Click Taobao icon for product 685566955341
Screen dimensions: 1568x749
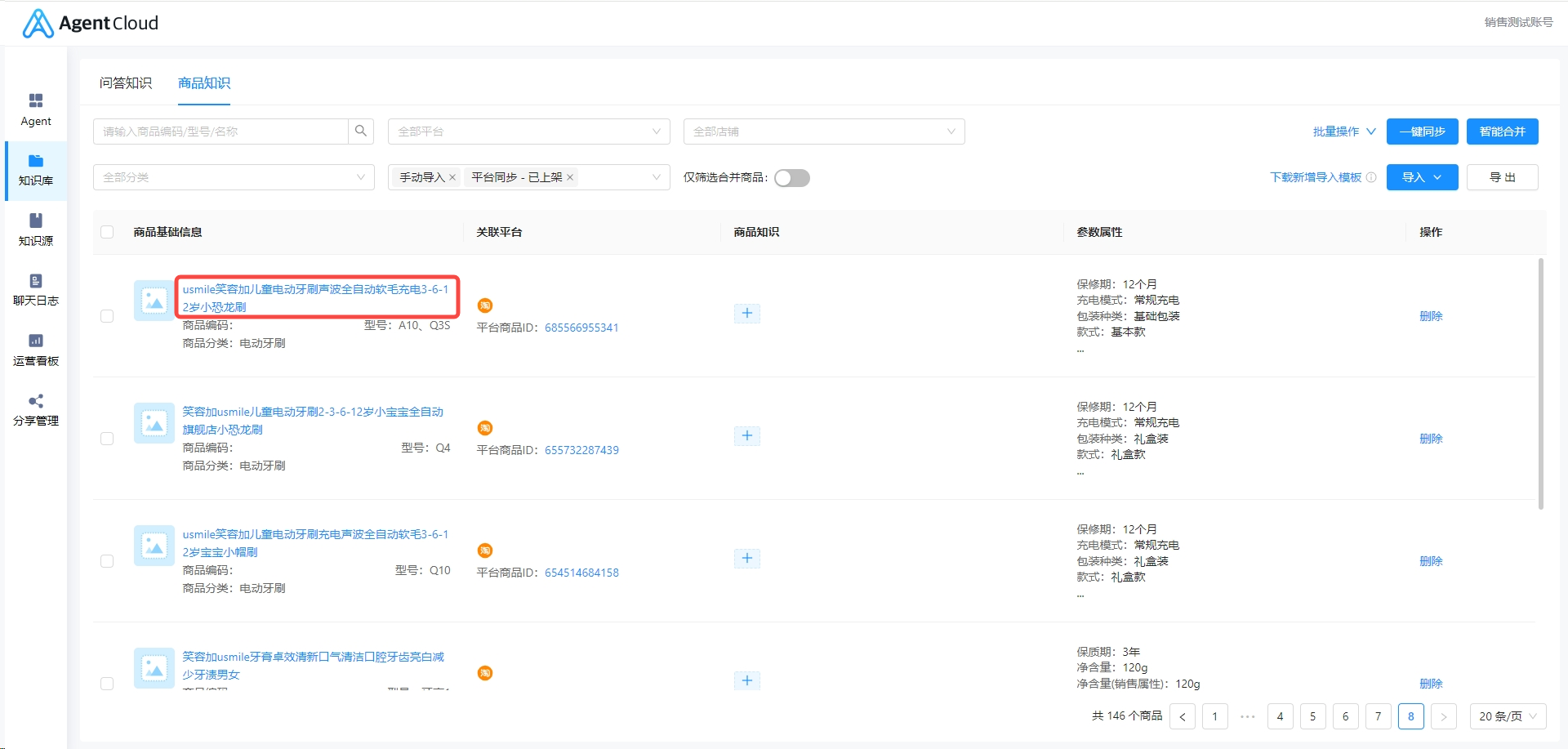(x=485, y=305)
